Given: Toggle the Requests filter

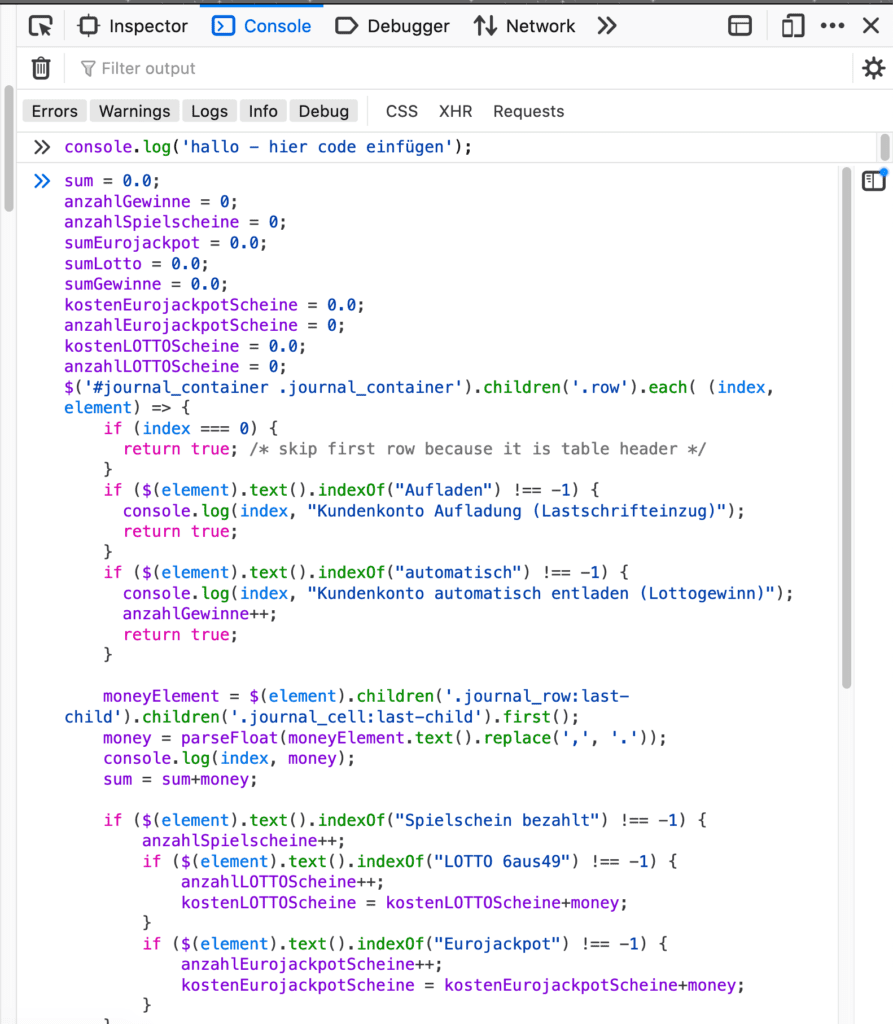Looking at the screenshot, I should pyautogui.click(x=528, y=111).
